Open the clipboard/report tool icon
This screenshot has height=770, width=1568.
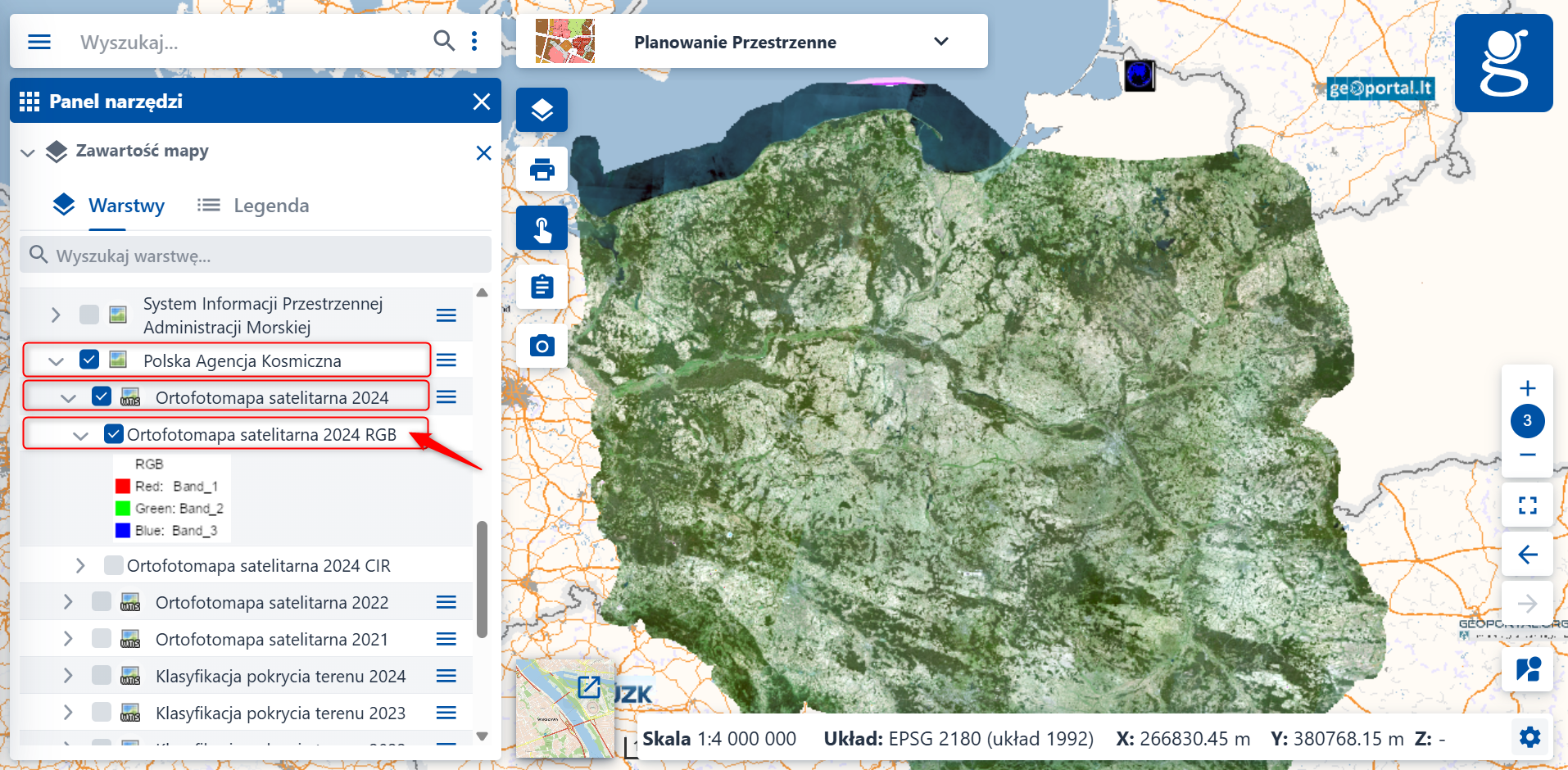coord(542,287)
